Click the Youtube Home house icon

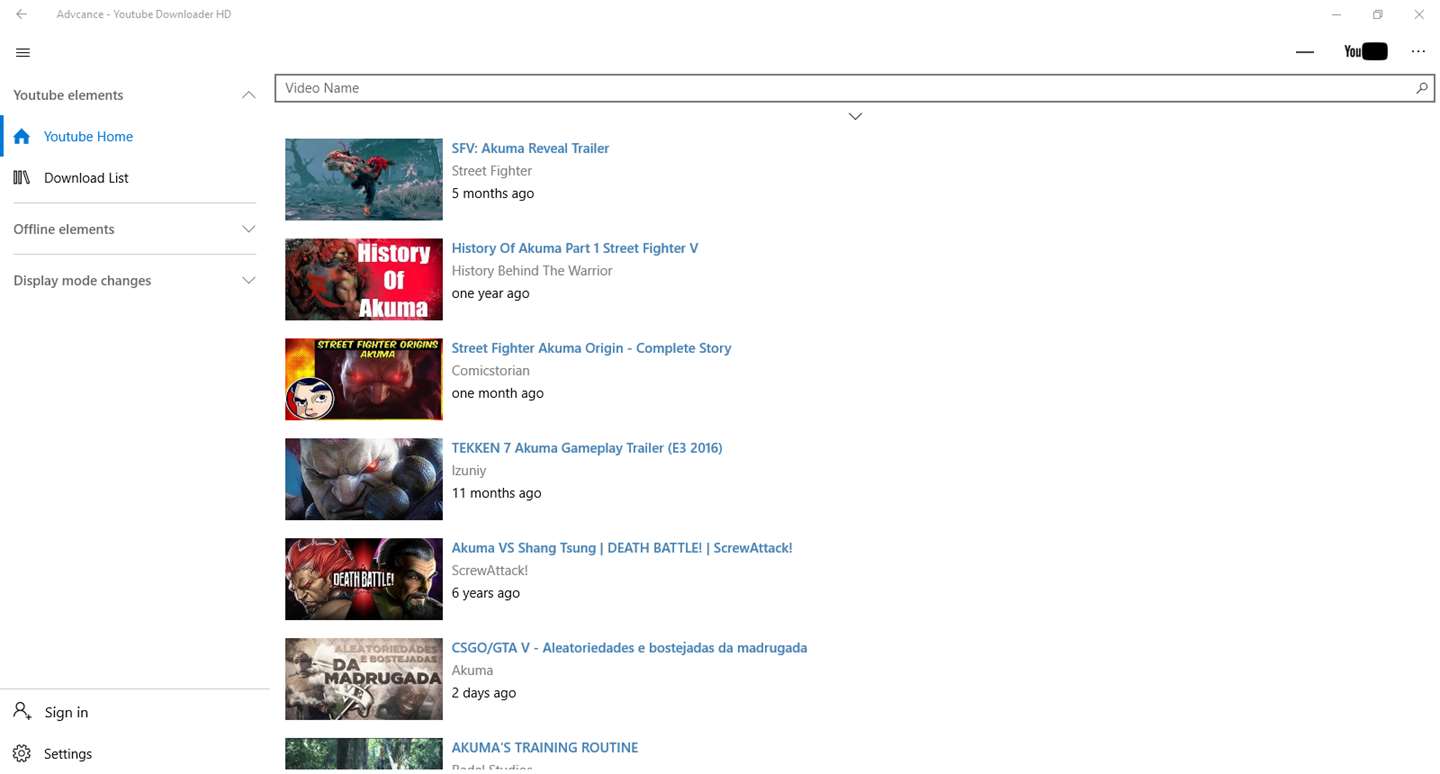(22, 136)
